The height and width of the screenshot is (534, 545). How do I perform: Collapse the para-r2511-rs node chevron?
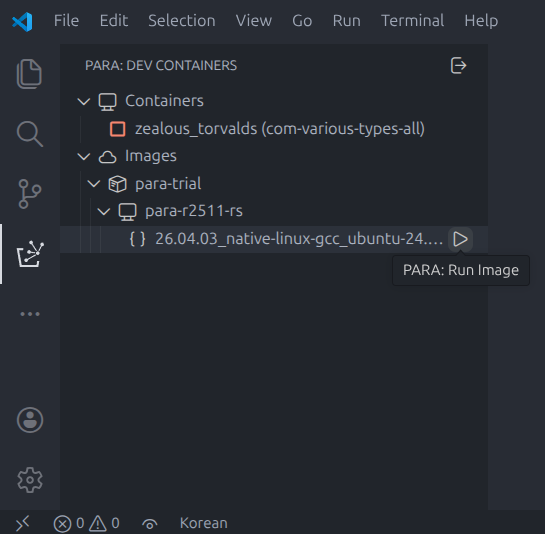104,211
